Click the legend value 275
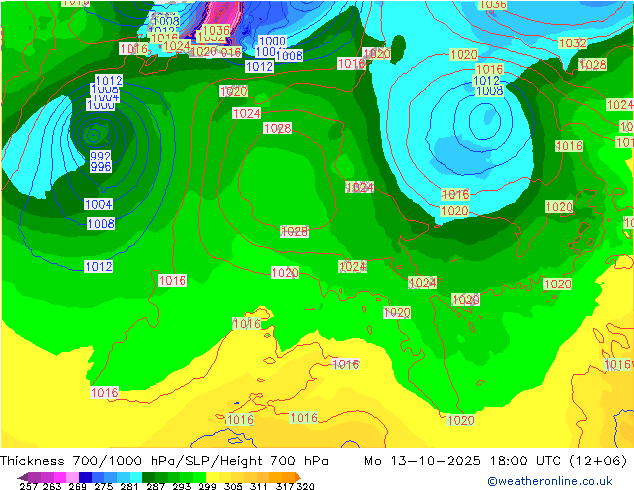 click(x=104, y=486)
